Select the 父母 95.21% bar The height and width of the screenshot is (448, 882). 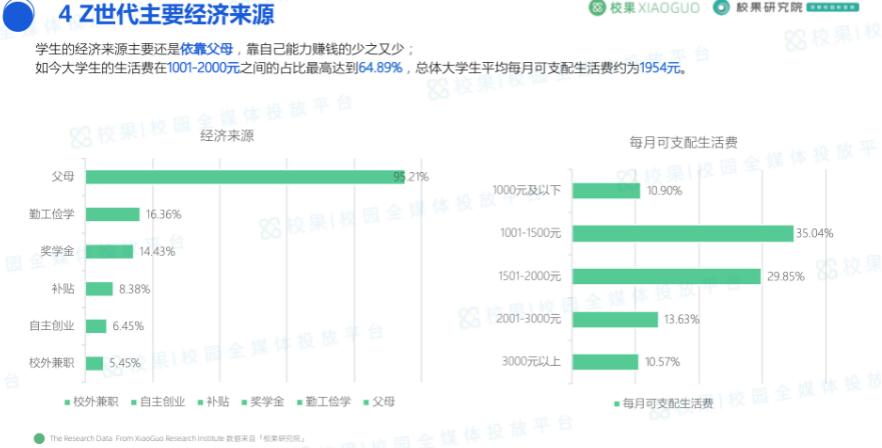[245, 177]
